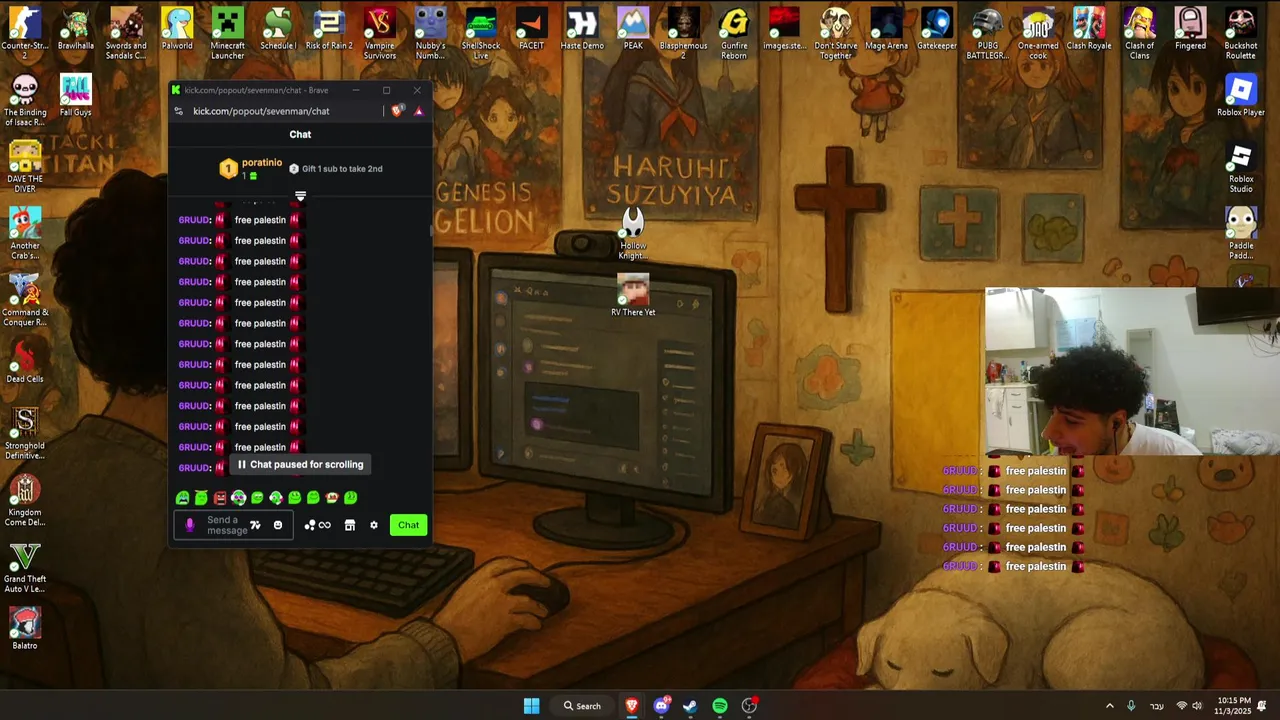The height and width of the screenshot is (720, 1280).
Task: Open the chat settings gear
Action: (374, 525)
